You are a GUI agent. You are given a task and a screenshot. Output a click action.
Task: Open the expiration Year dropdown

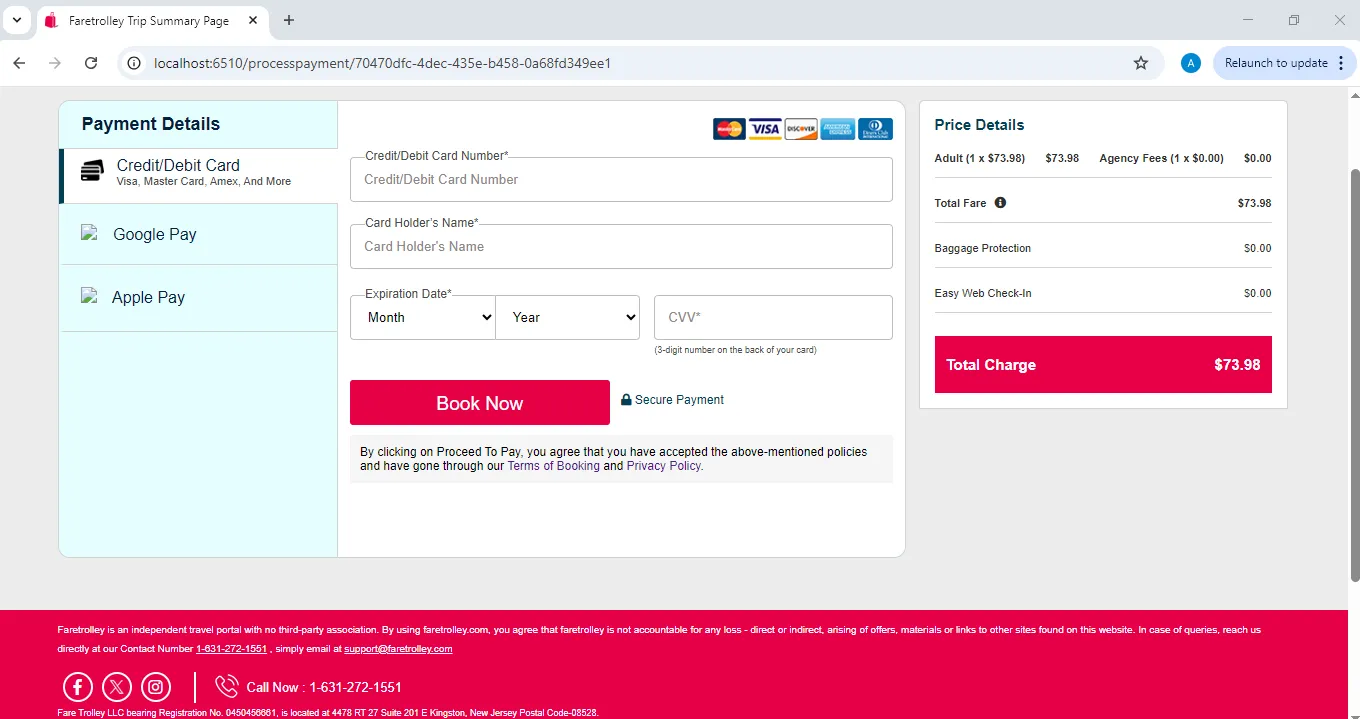567,317
